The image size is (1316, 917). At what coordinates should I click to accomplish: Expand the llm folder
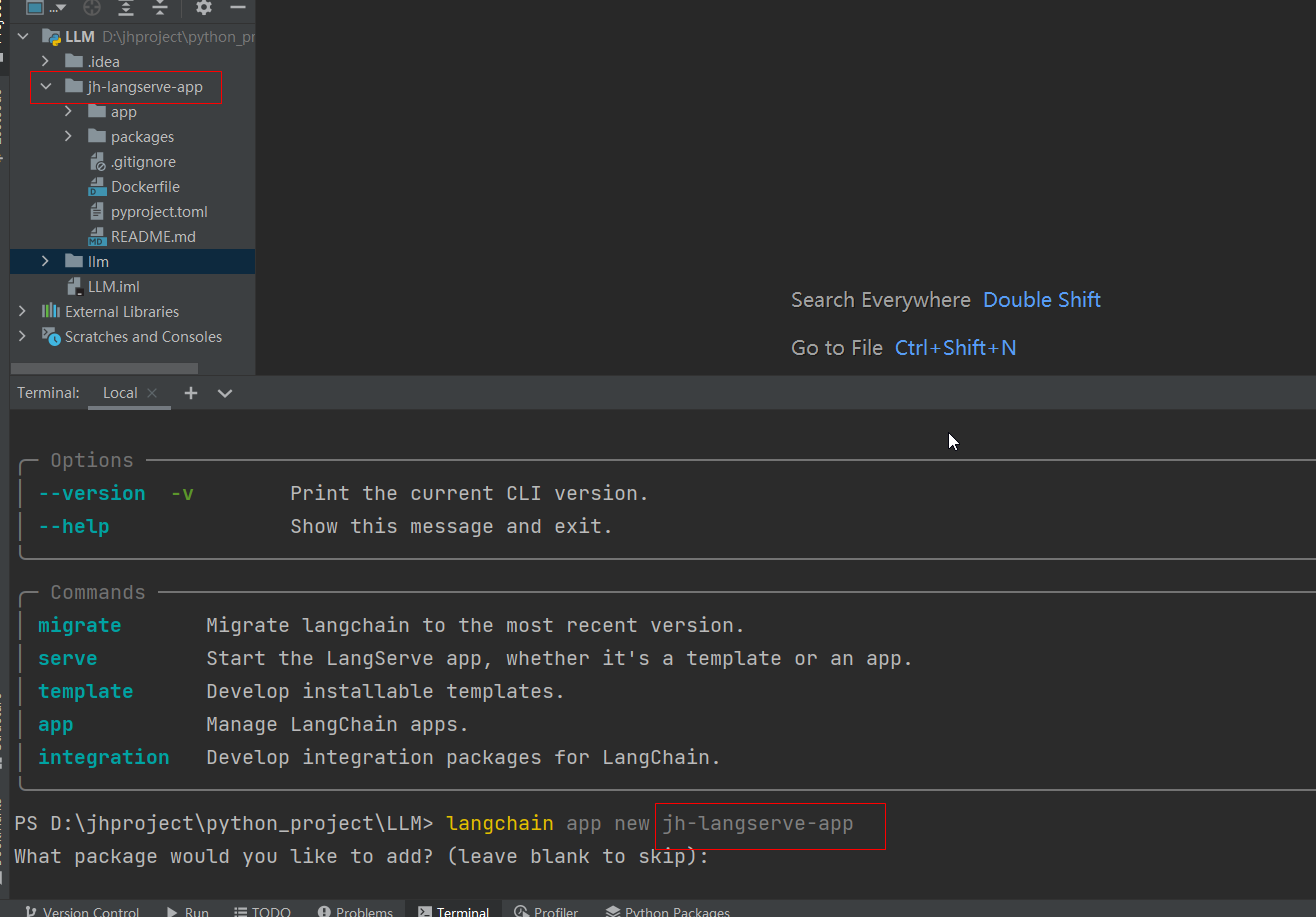(x=46, y=262)
